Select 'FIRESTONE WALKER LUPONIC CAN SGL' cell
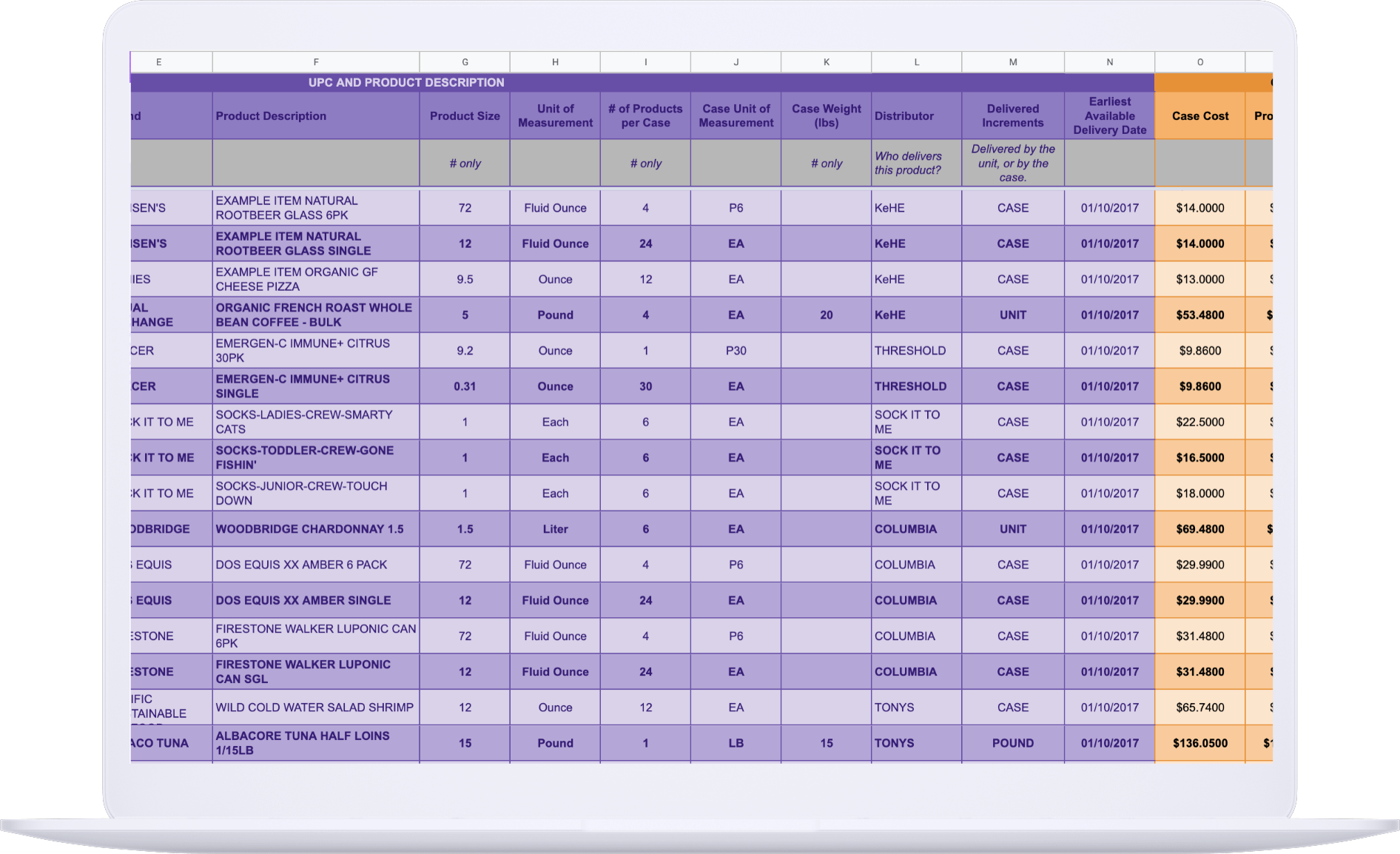 click(x=316, y=672)
